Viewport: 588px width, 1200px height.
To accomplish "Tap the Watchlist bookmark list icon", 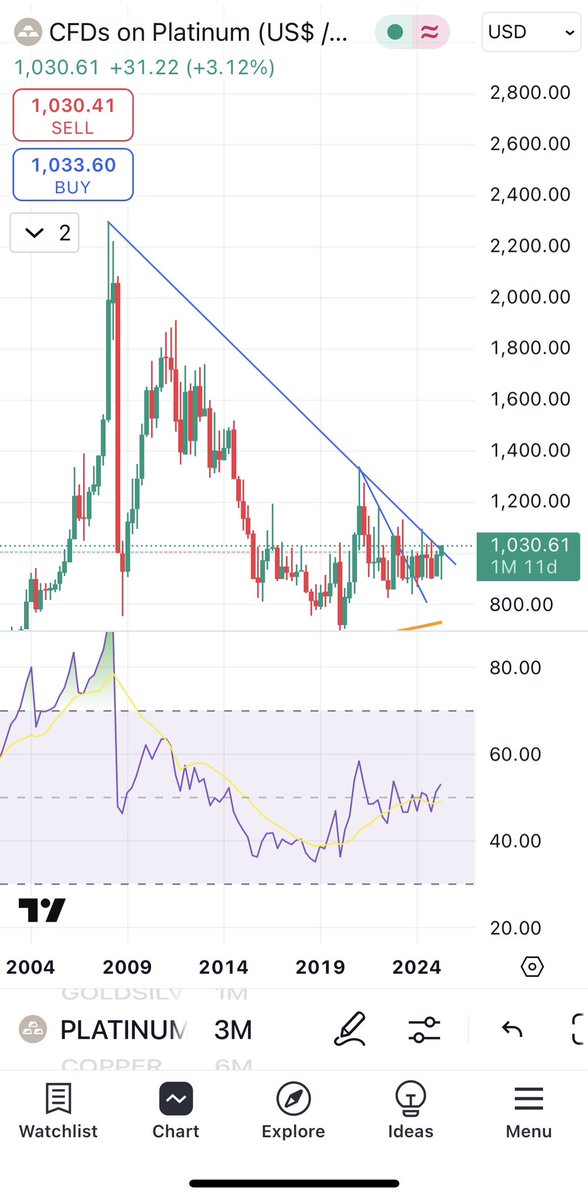I will pos(58,1099).
